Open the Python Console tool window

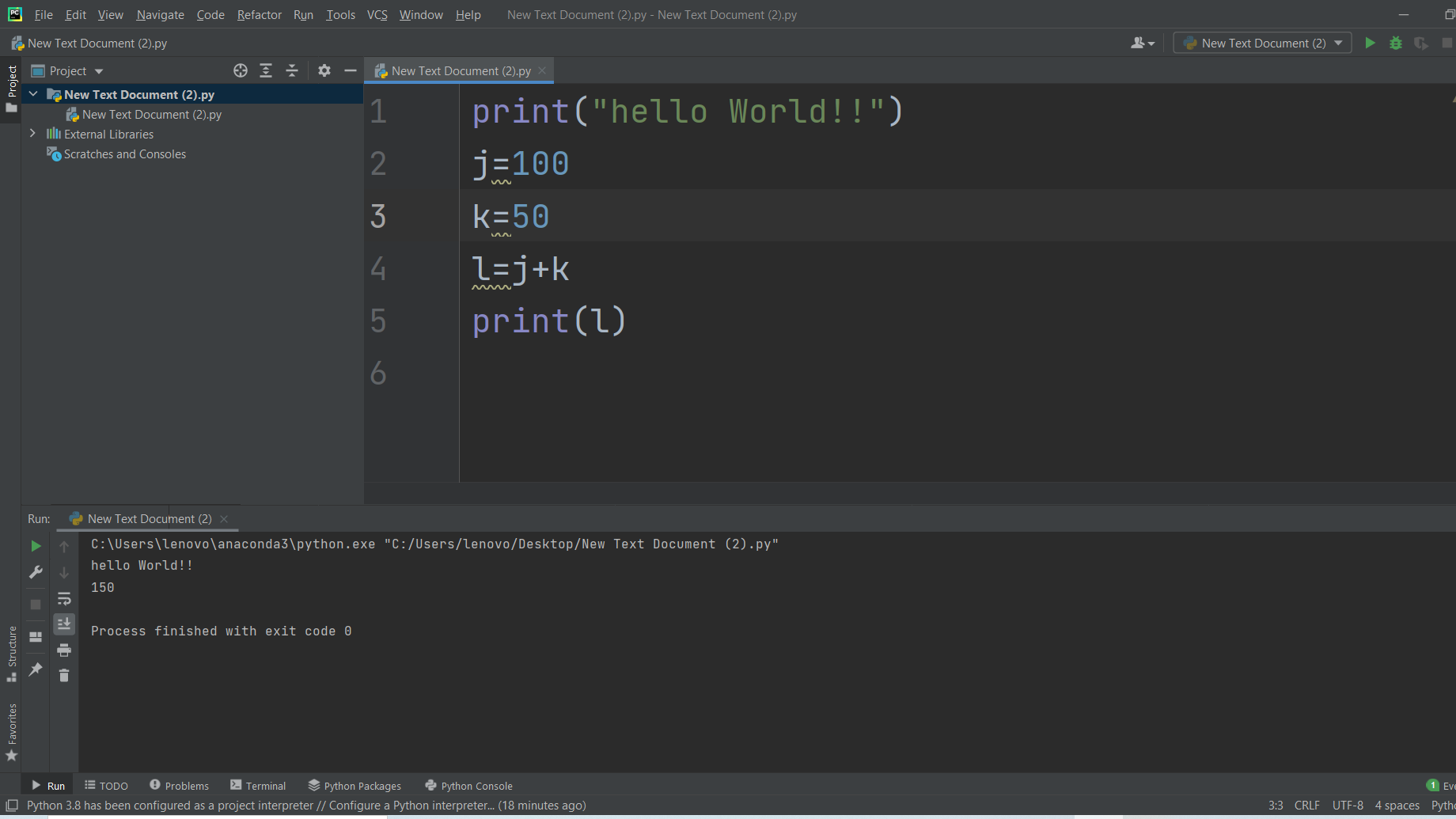(x=469, y=786)
